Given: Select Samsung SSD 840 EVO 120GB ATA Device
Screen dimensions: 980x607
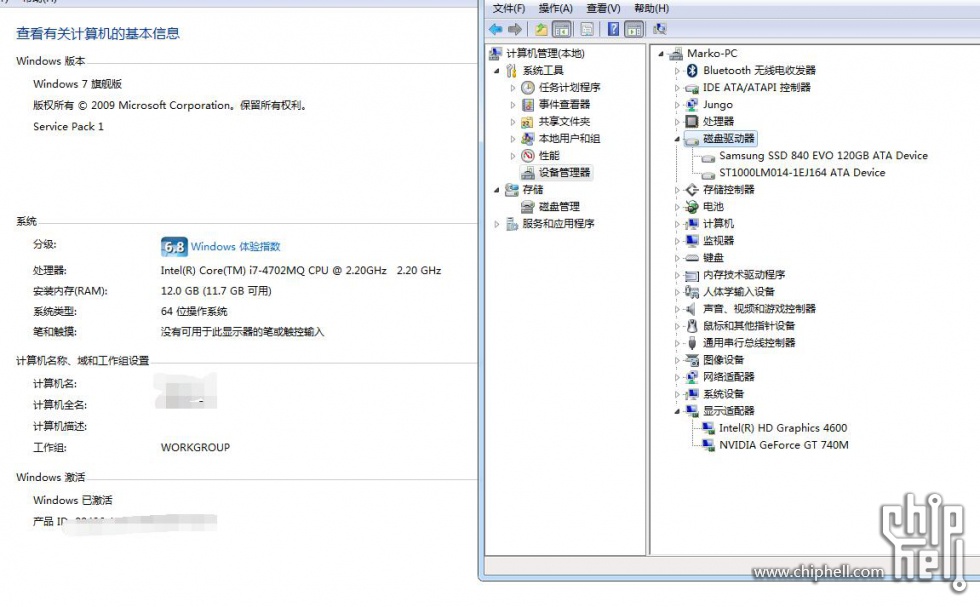Looking at the screenshot, I should click(x=823, y=156).
